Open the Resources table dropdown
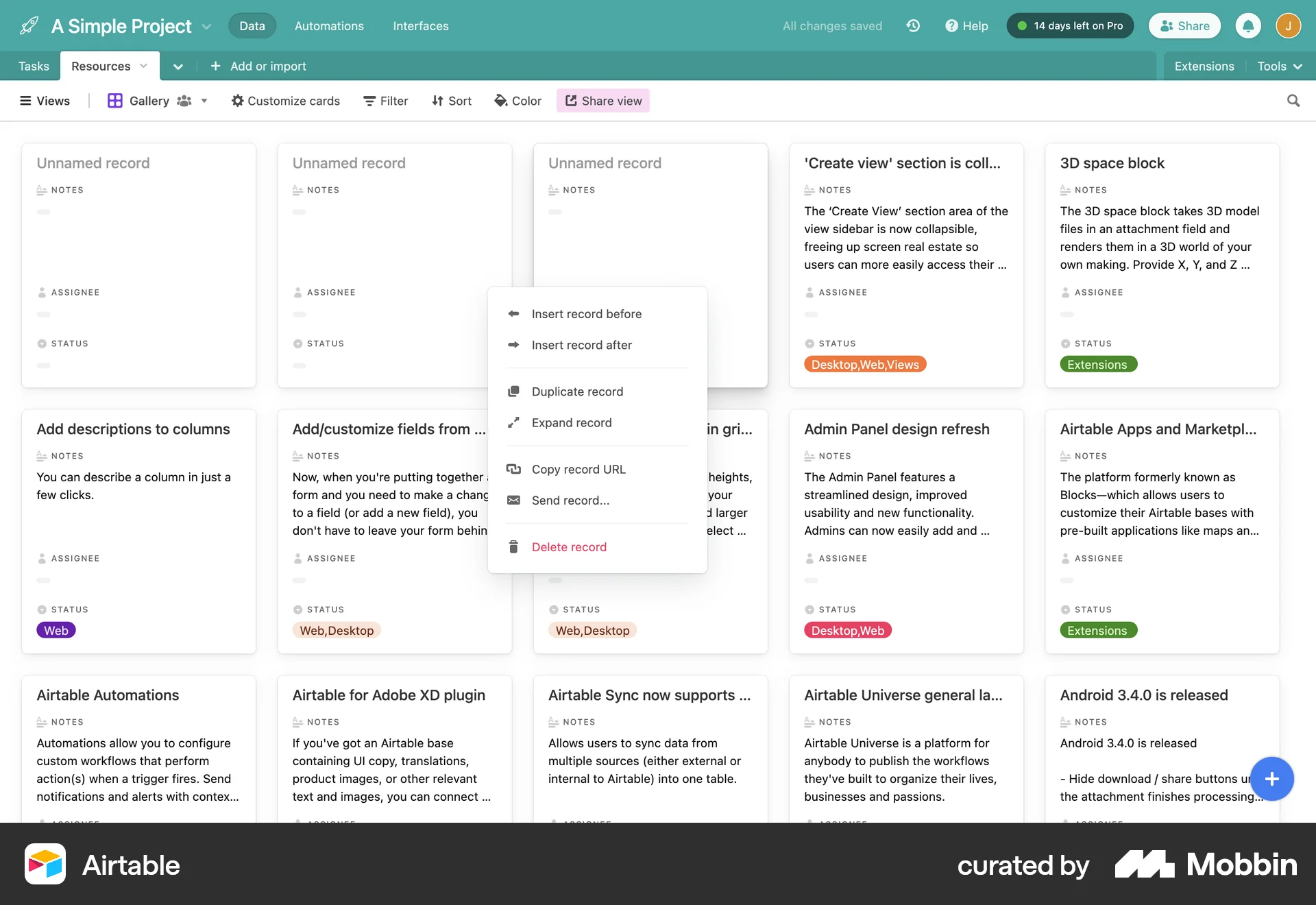This screenshot has width=1316, height=905. (x=143, y=66)
